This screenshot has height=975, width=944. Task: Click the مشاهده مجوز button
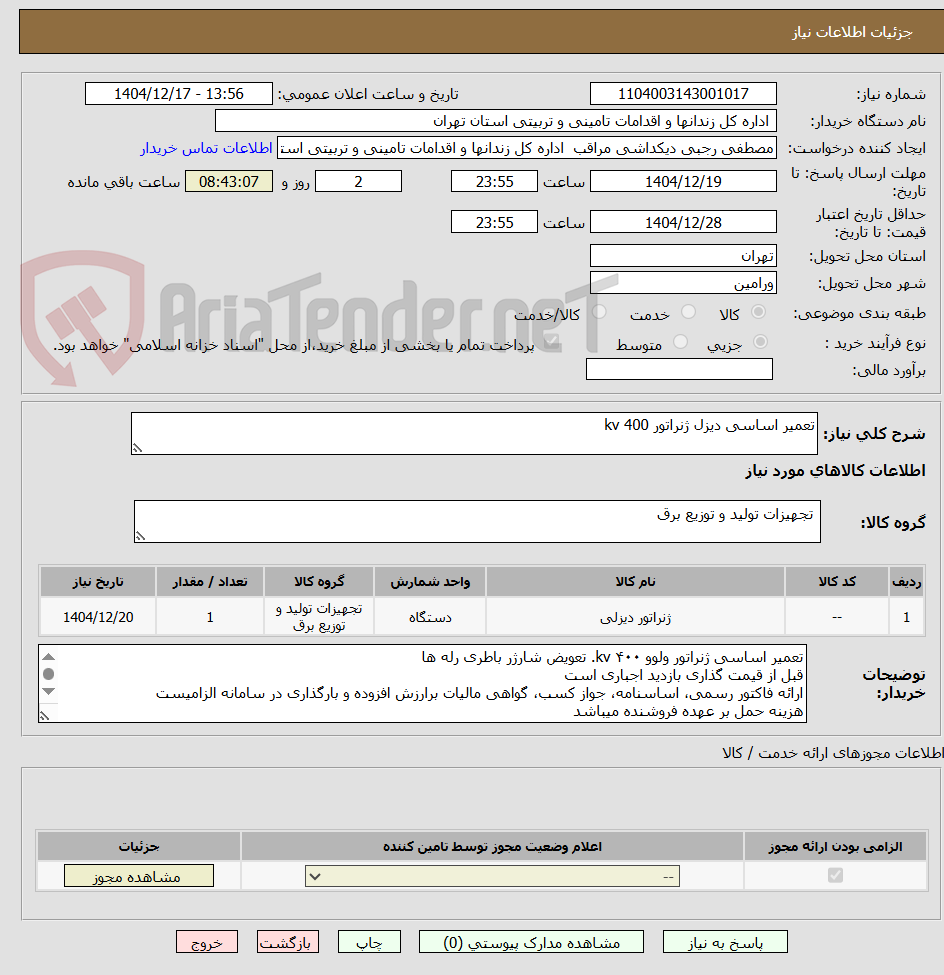point(139,876)
